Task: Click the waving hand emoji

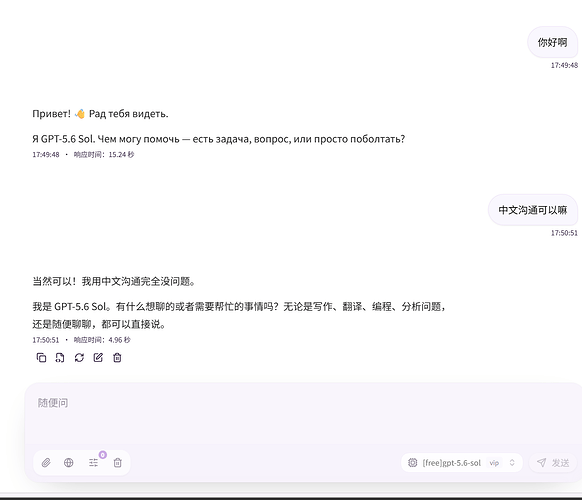Action: tap(80, 114)
